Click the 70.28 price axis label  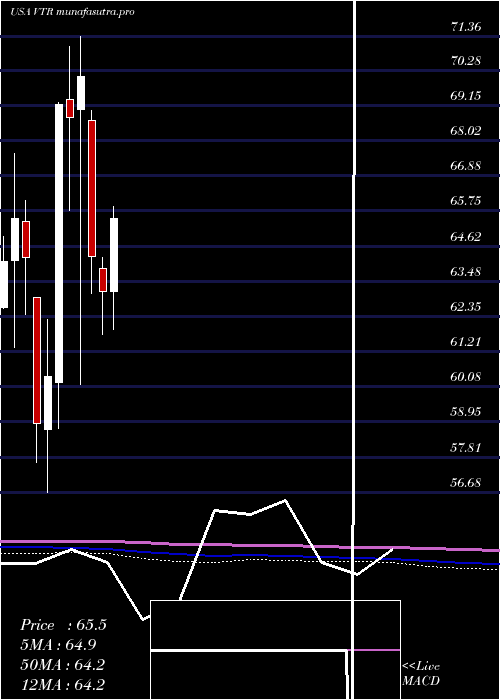point(466,60)
